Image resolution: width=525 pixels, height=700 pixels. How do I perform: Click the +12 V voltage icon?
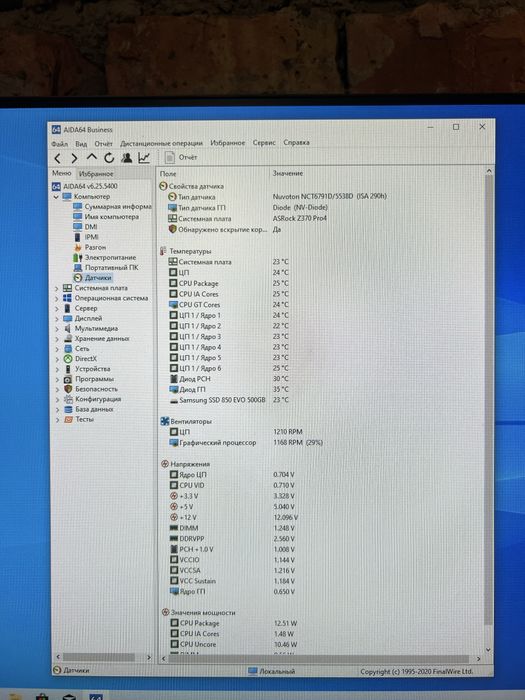pyautogui.click(x=174, y=517)
